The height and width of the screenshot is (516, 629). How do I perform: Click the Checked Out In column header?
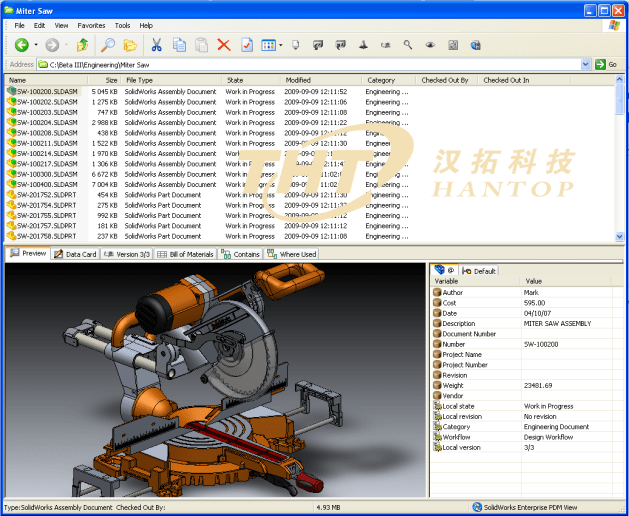[x=524, y=80]
